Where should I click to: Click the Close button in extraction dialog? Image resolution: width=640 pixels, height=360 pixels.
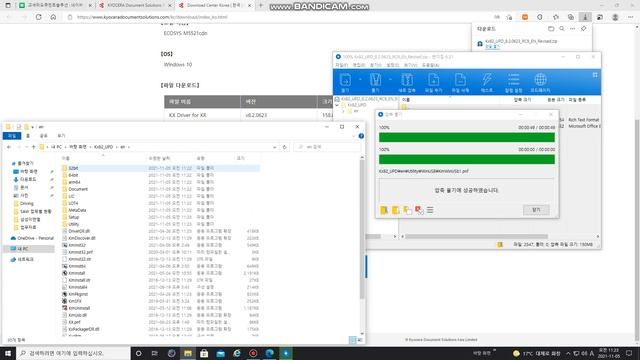pos(536,210)
